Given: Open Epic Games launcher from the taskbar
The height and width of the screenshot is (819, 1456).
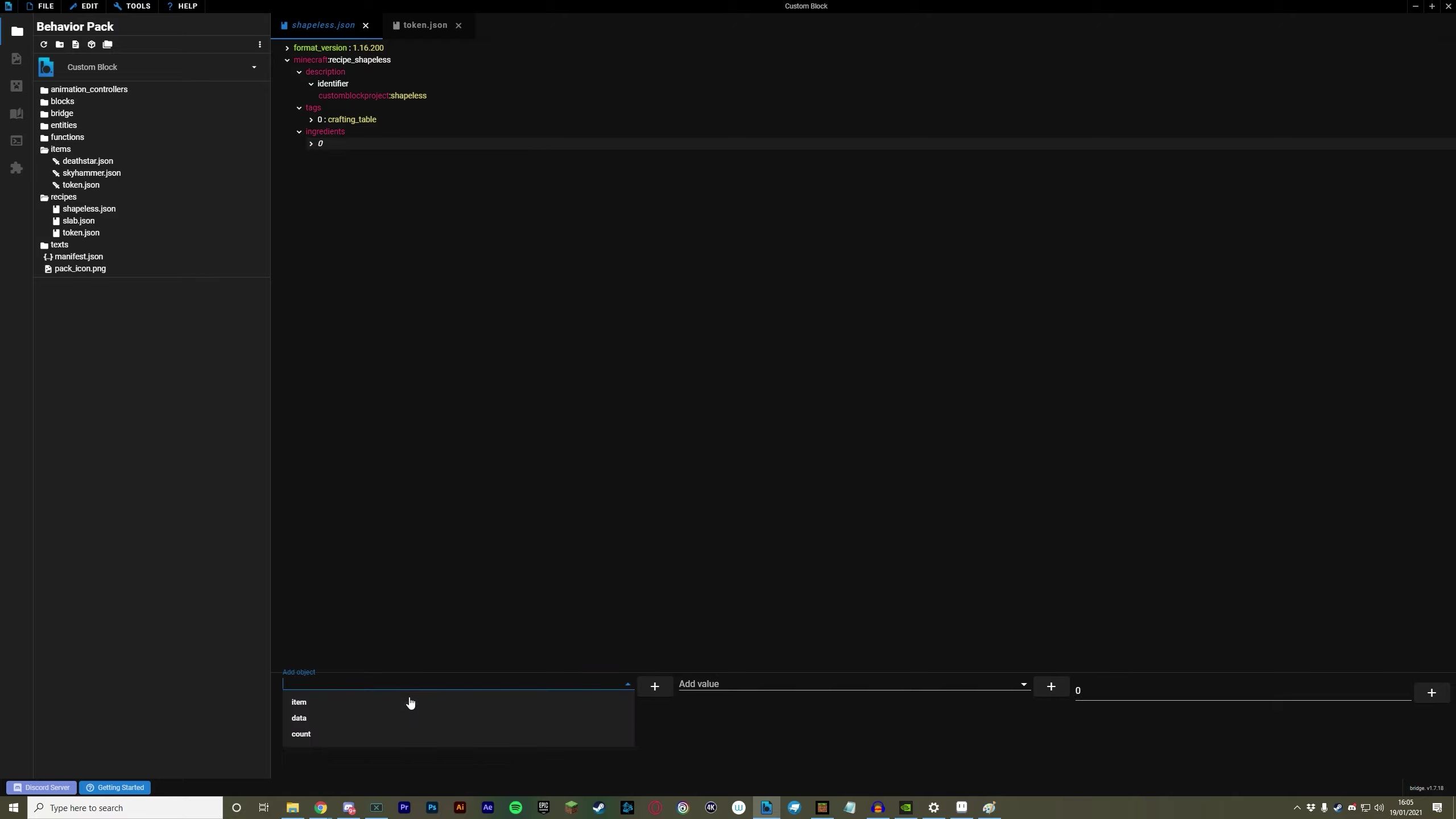Looking at the screenshot, I should (x=544, y=808).
